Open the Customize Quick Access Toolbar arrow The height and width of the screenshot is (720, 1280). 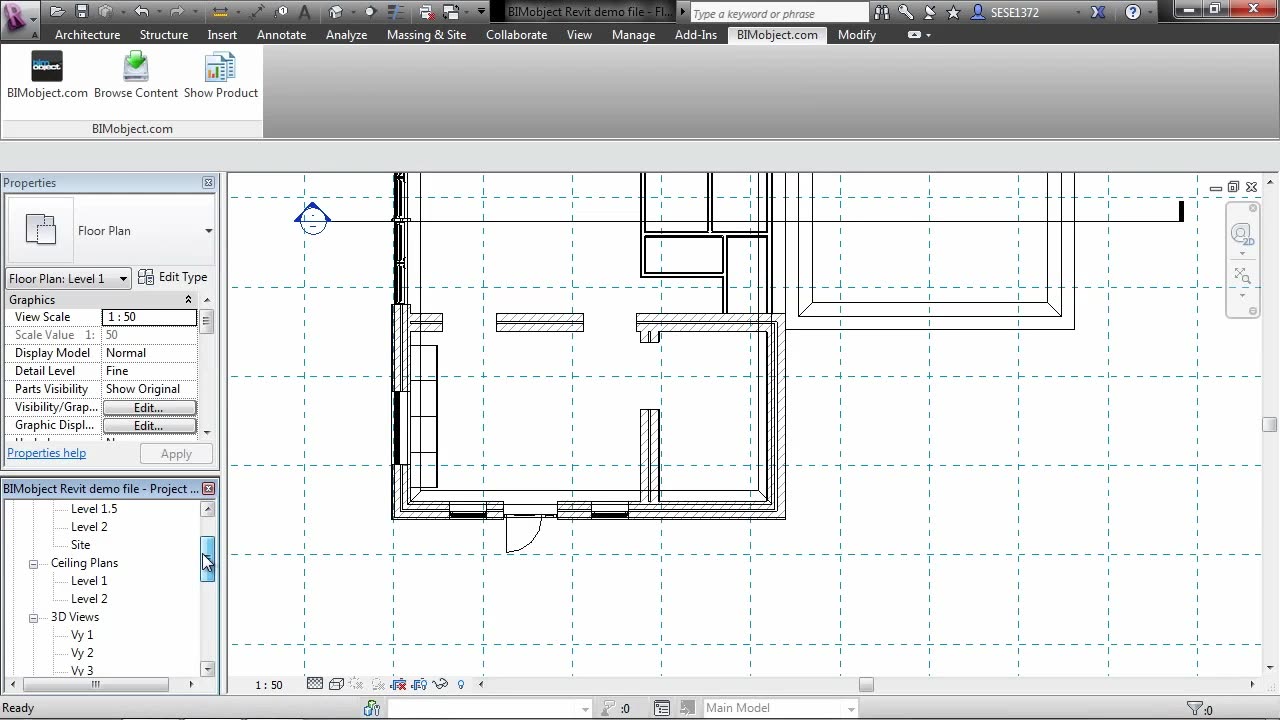[481, 12]
